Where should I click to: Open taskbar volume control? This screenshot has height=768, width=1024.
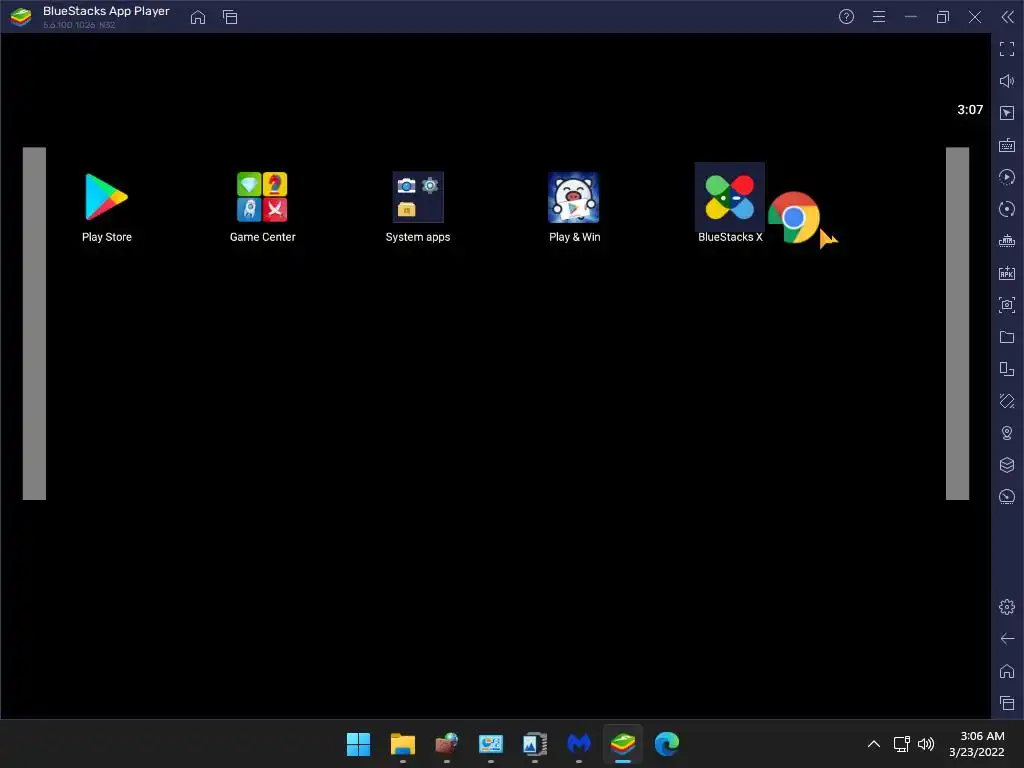pos(925,744)
